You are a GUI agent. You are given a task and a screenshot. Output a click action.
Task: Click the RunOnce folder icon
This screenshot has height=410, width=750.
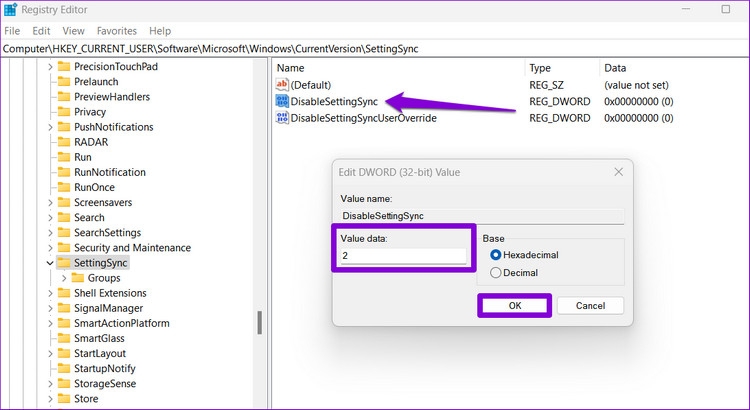click(64, 187)
